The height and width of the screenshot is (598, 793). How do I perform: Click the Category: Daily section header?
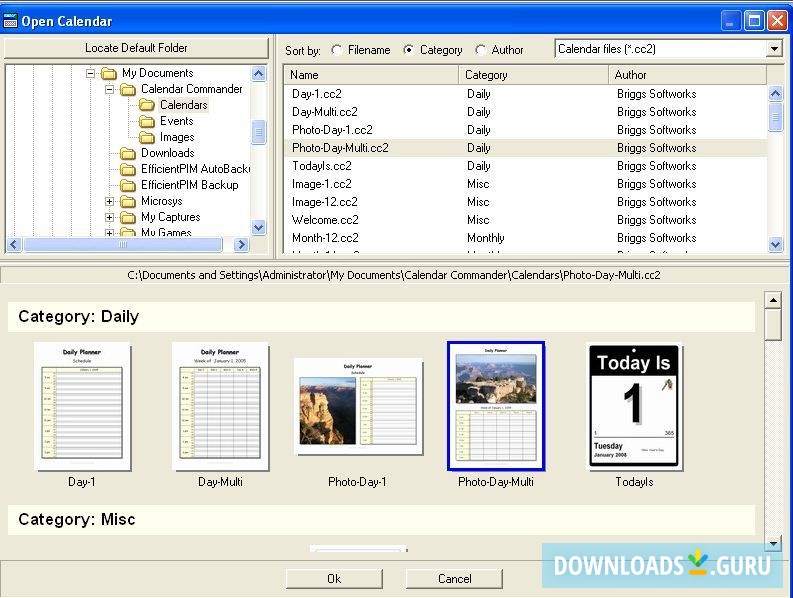tap(381, 317)
